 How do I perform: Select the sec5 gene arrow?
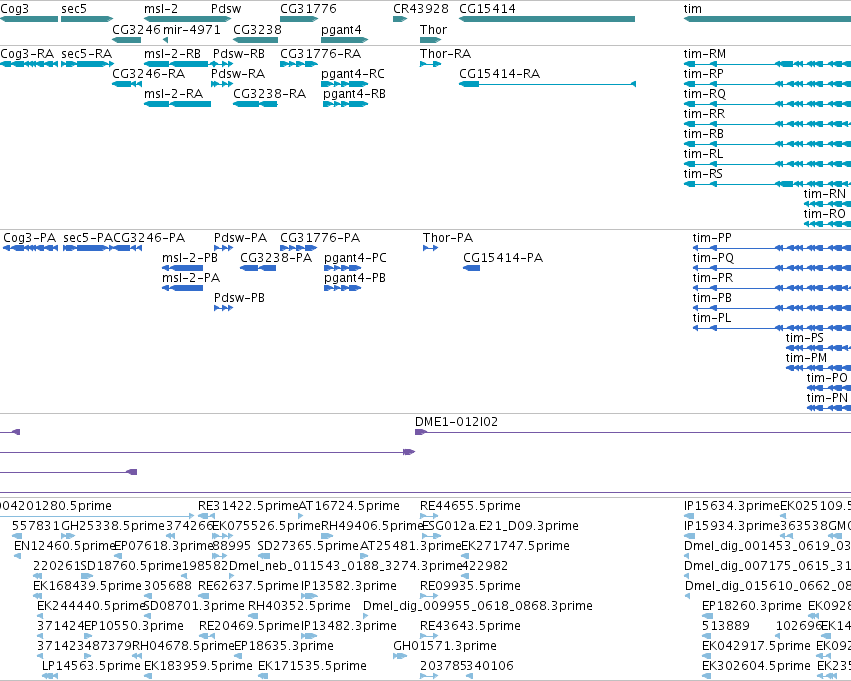[x=87, y=19]
